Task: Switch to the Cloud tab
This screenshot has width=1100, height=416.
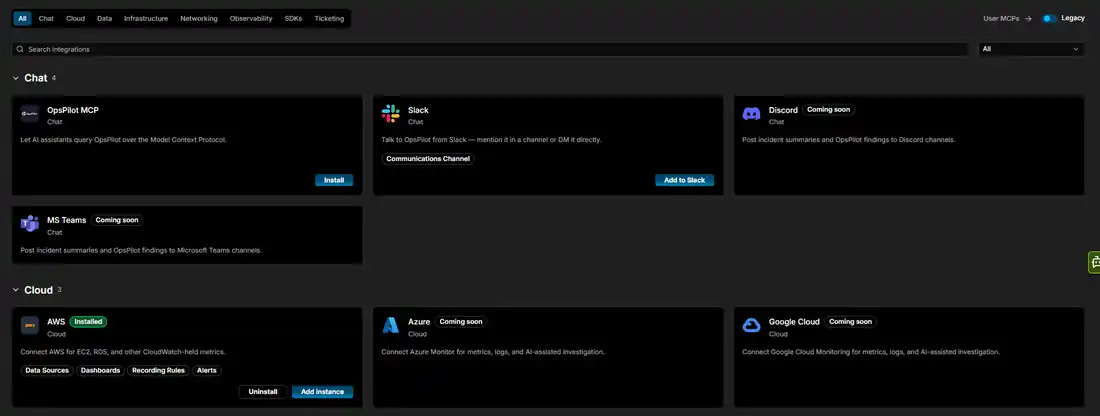Action: 75,18
